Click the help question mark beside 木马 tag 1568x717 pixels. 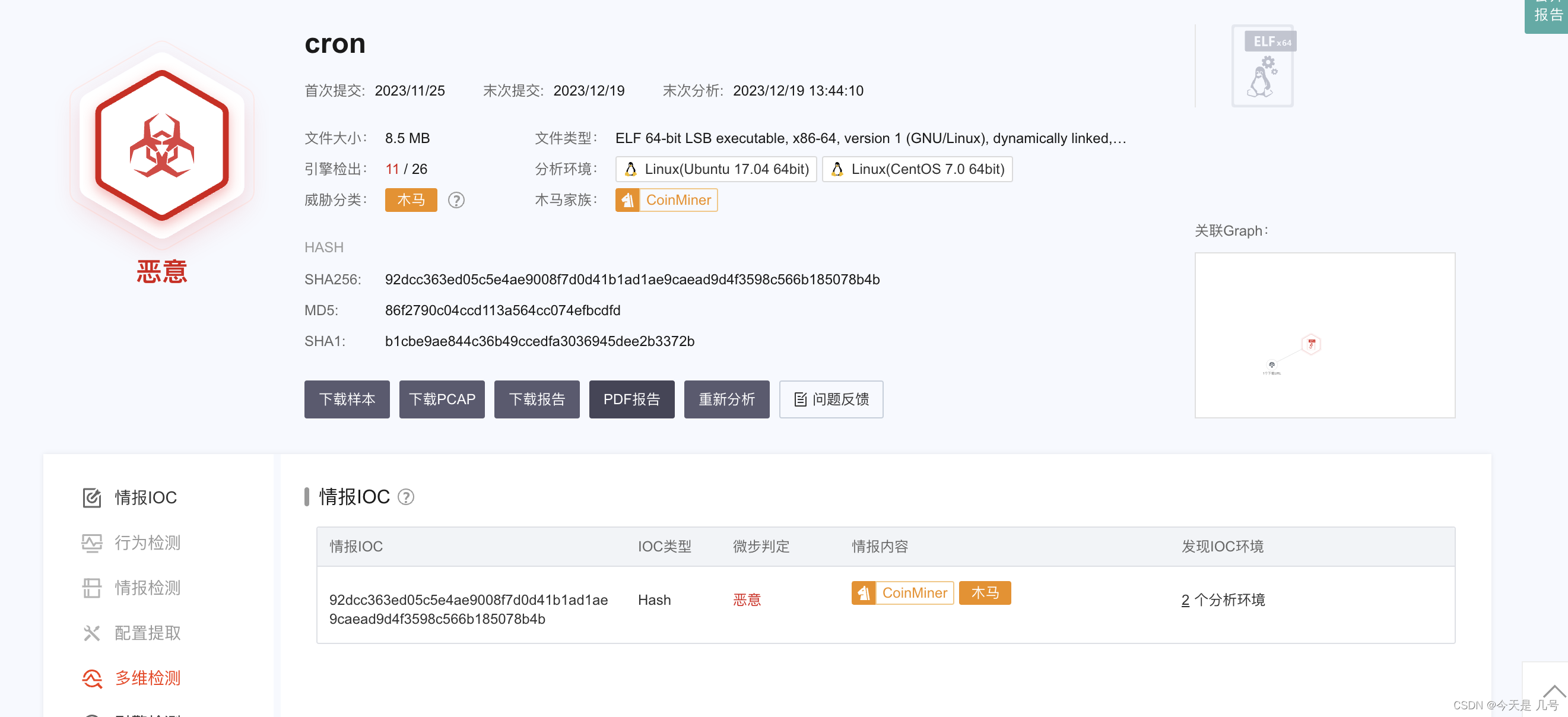coord(456,200)
